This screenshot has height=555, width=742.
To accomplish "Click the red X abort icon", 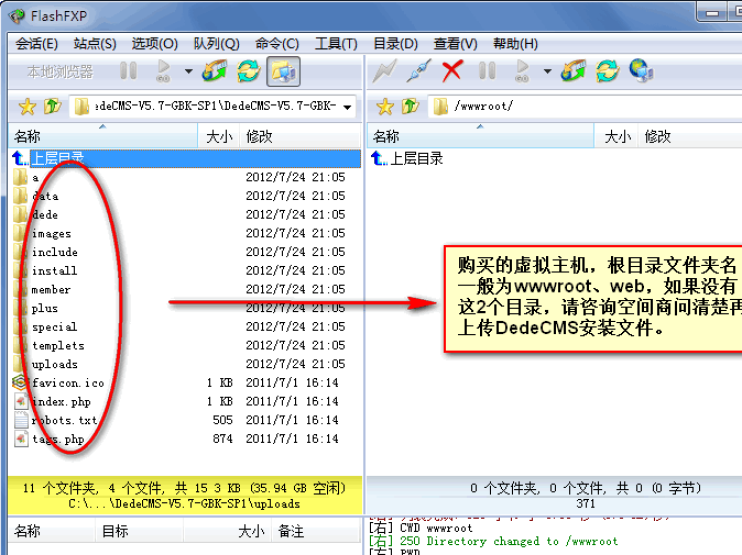I will click(453, 71).
